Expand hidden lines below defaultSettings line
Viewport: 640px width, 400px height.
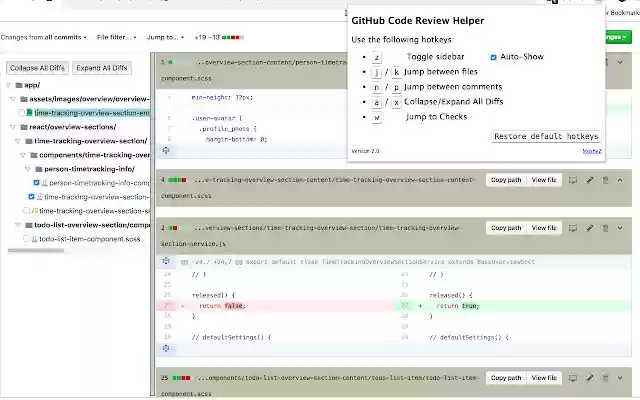point(166,348)
